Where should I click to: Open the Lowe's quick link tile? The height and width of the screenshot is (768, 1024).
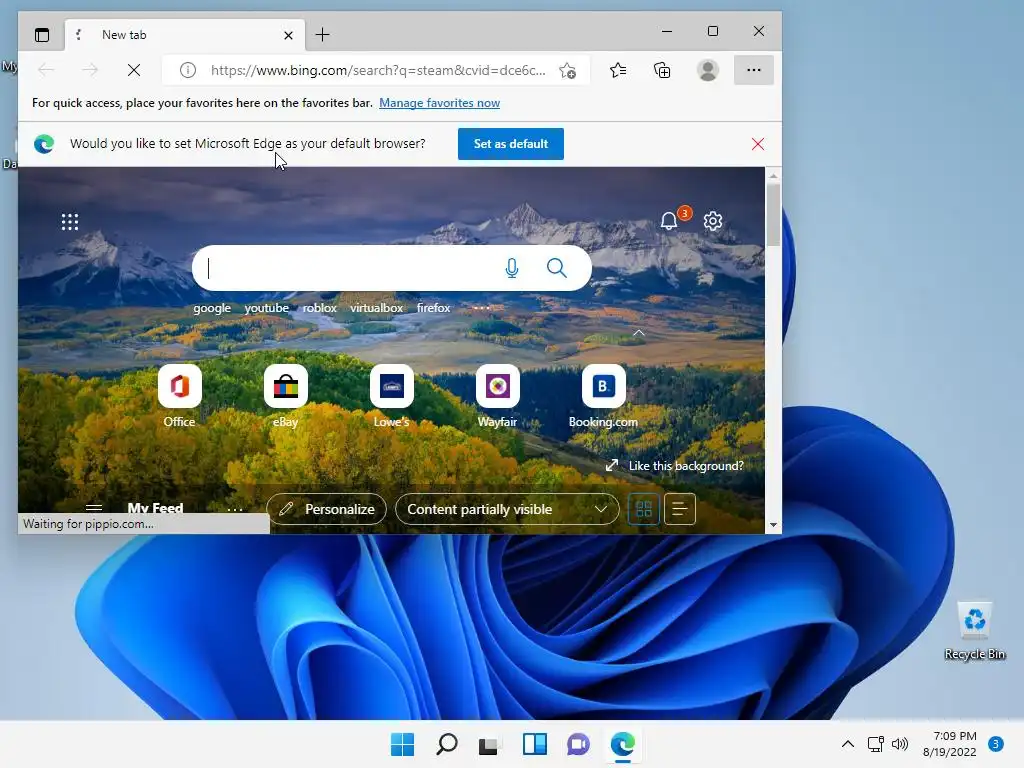(392, 396)
